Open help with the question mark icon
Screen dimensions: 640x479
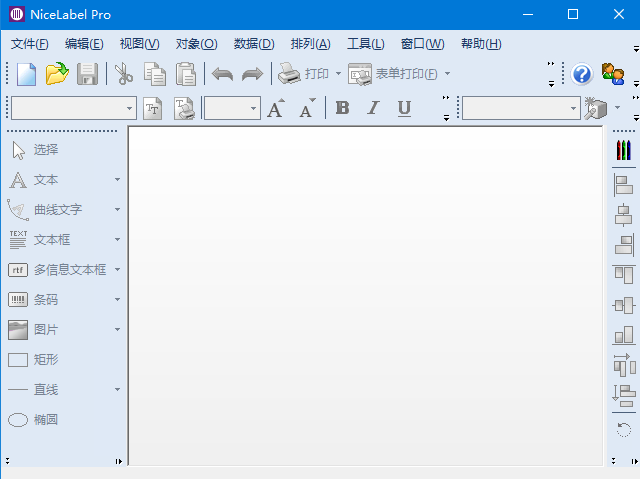[x=582, y=74]
